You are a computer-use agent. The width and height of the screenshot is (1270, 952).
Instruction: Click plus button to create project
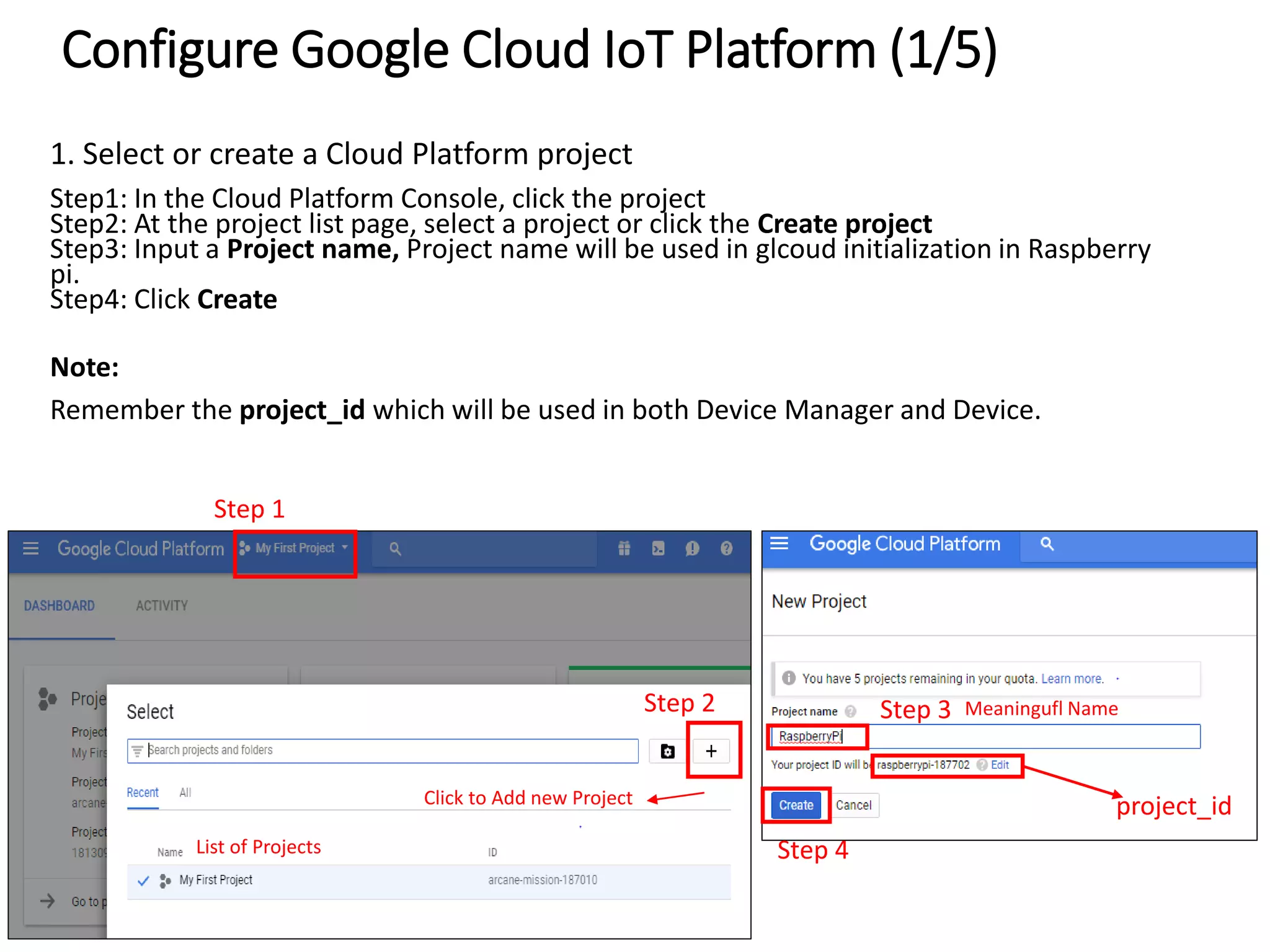[x=711, y=751]
